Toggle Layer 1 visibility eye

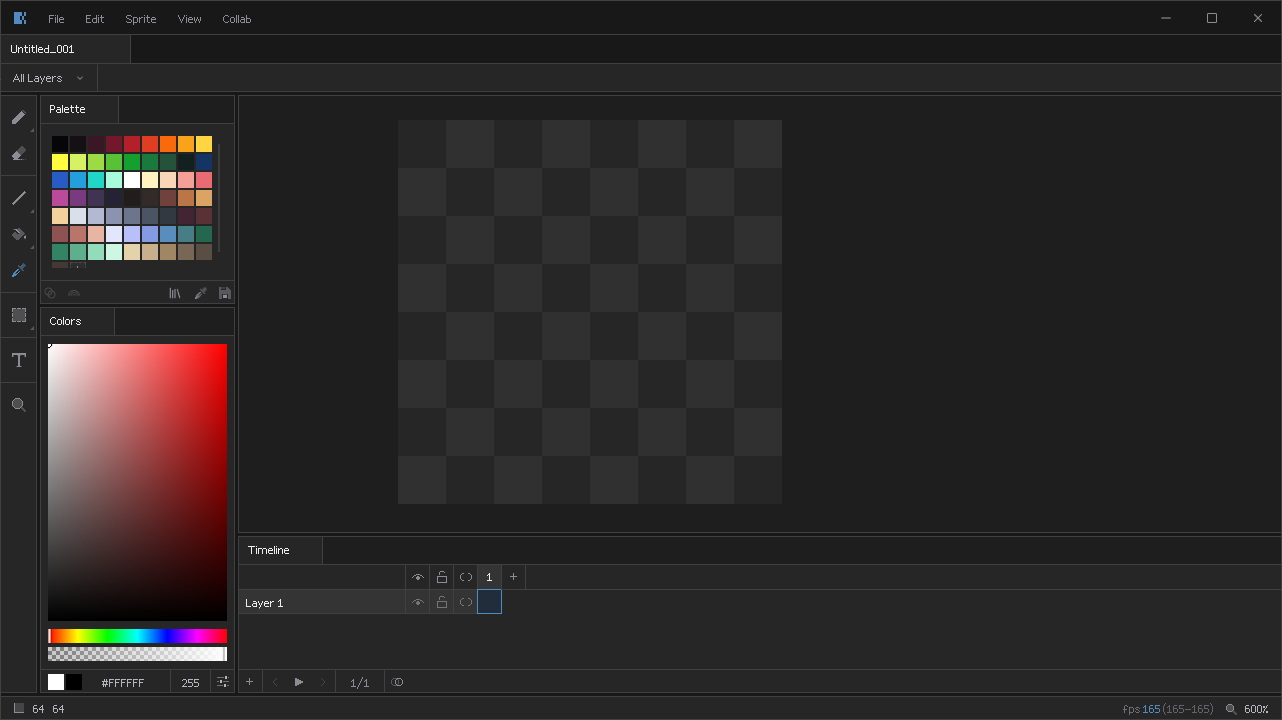coord(418,602)
